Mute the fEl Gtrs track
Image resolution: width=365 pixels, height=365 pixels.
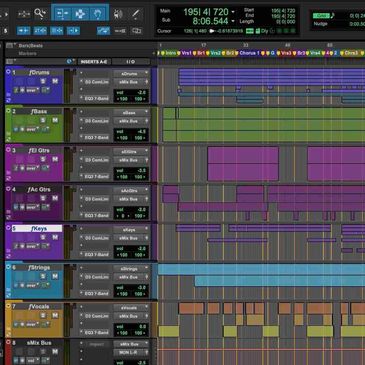tap(55, 159)
